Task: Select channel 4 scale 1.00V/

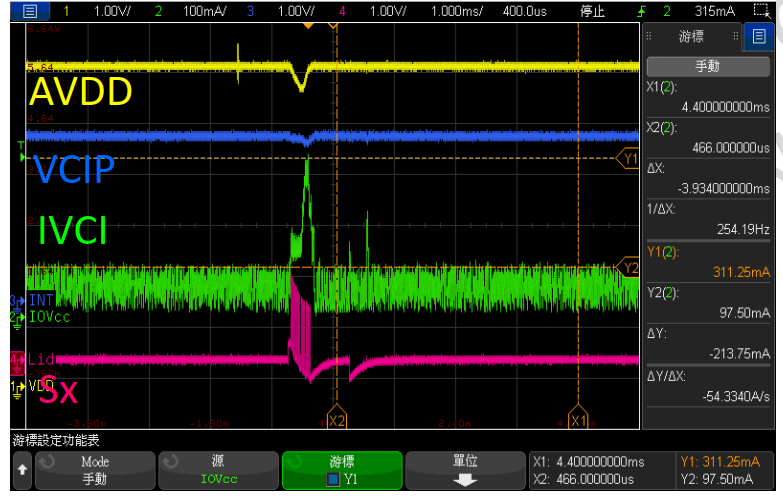Action: (388, 11)
